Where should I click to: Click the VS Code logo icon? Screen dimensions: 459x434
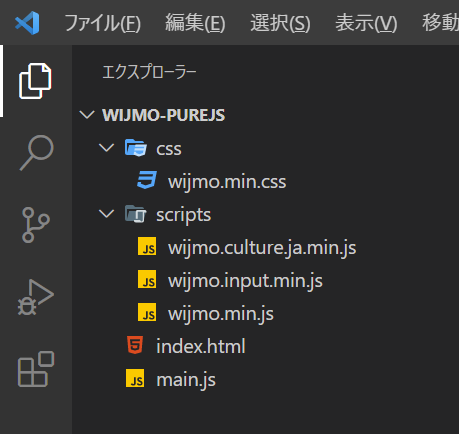point(27,23)
